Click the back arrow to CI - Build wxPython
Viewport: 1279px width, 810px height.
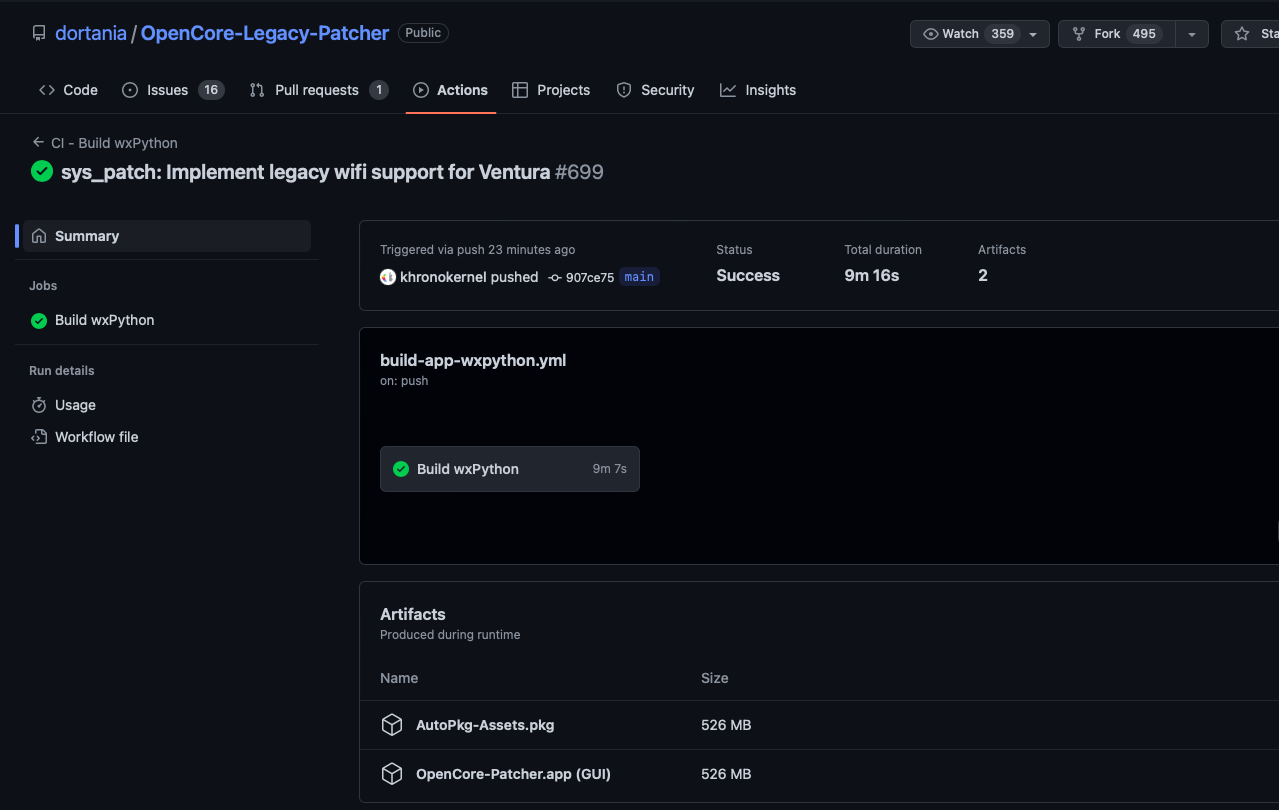click(38, 143)
